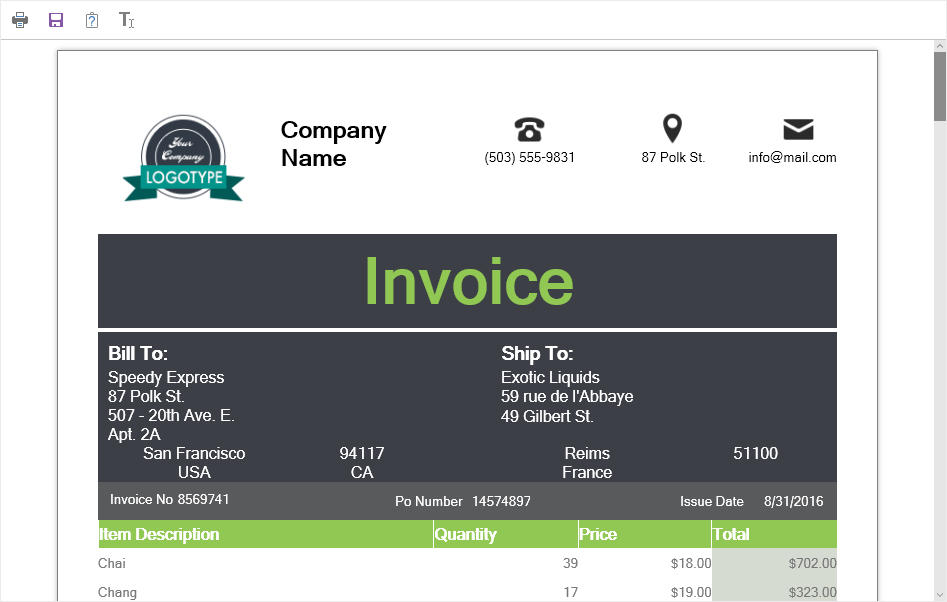Click the info@mail.com email text

[x=792, y=158]
